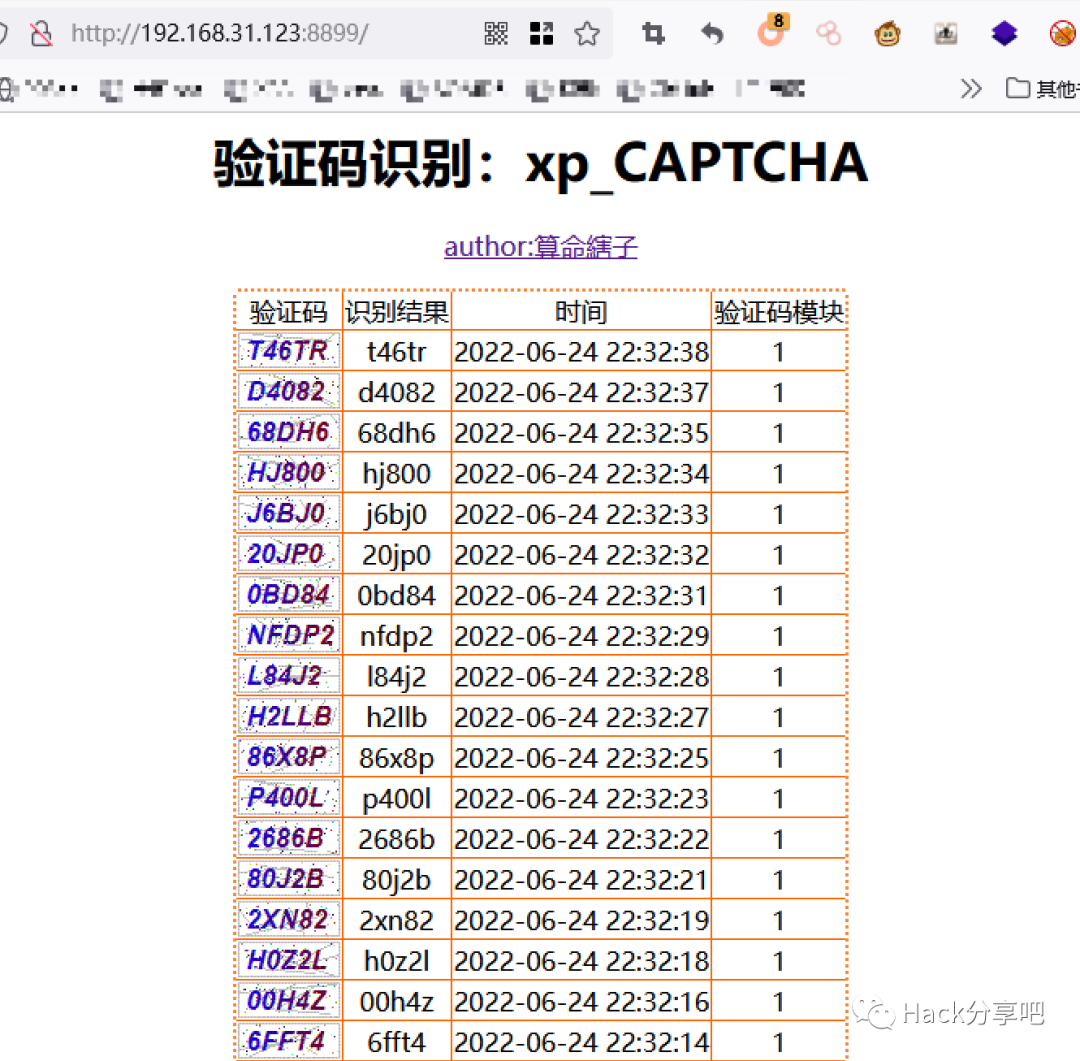Click the QR code icon in address bar
Viewport: 1080px width, 1061px height.
point(496,33)
